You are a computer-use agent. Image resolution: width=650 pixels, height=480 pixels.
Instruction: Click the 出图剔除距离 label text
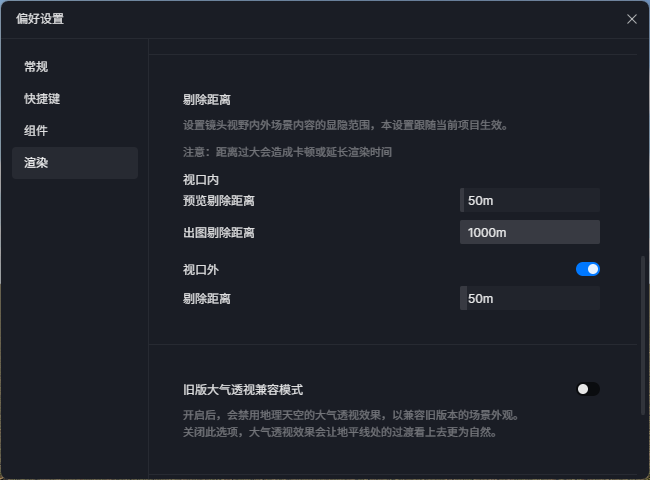coord(218,233)
